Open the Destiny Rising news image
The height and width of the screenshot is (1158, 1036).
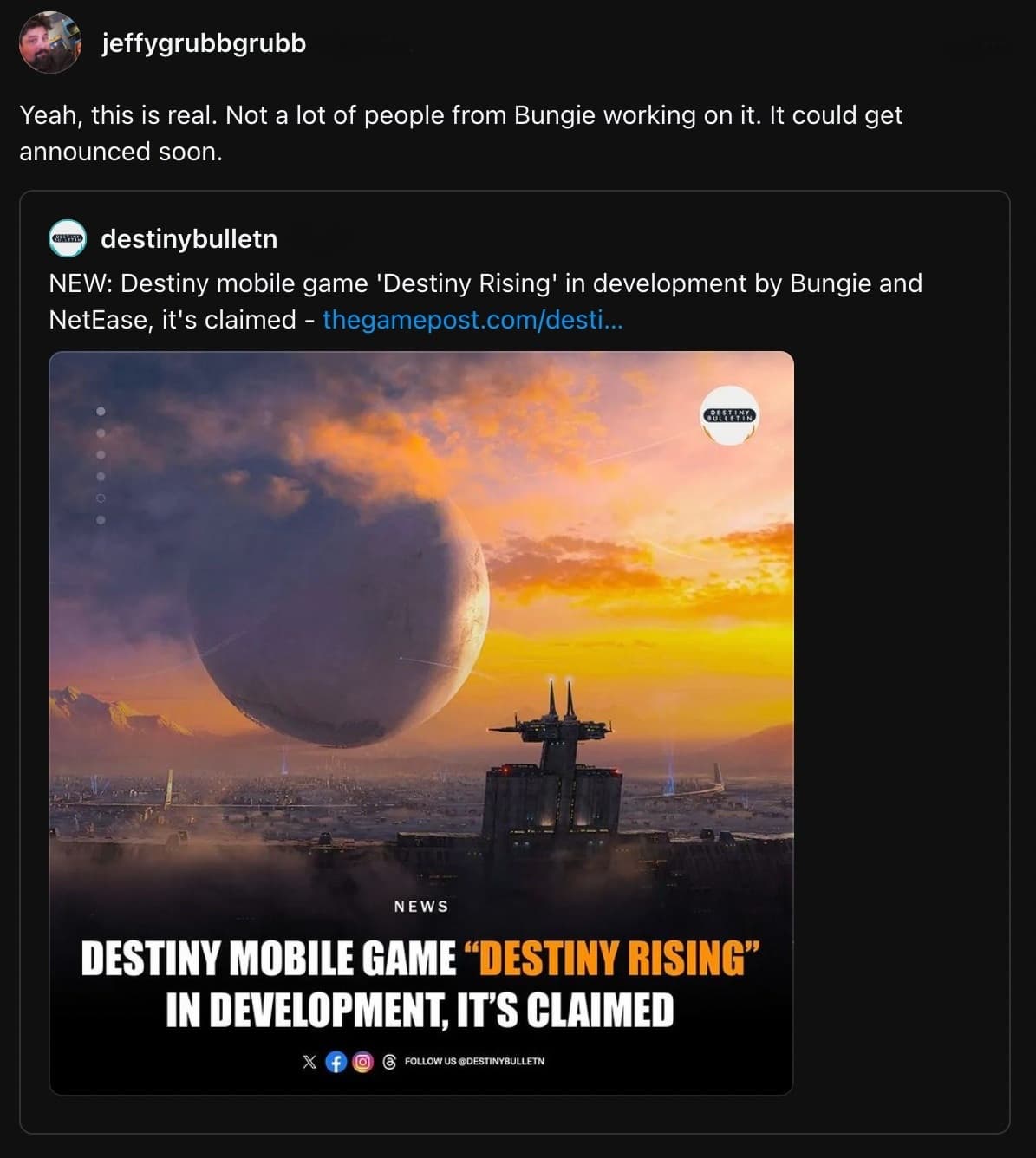click(421, 723)
